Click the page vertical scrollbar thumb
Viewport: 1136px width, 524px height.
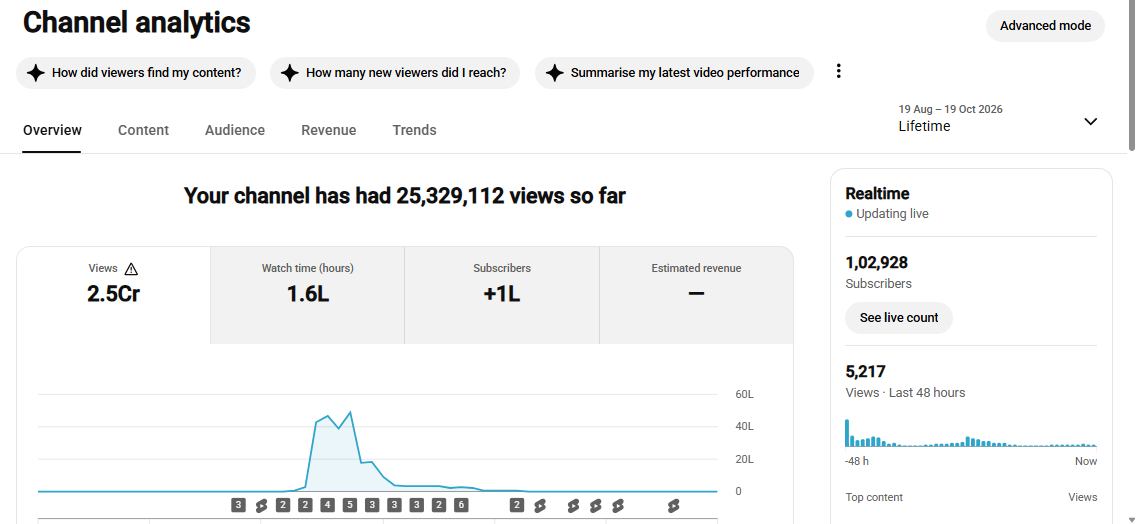pyautogui.click(x=1132, y=75)
